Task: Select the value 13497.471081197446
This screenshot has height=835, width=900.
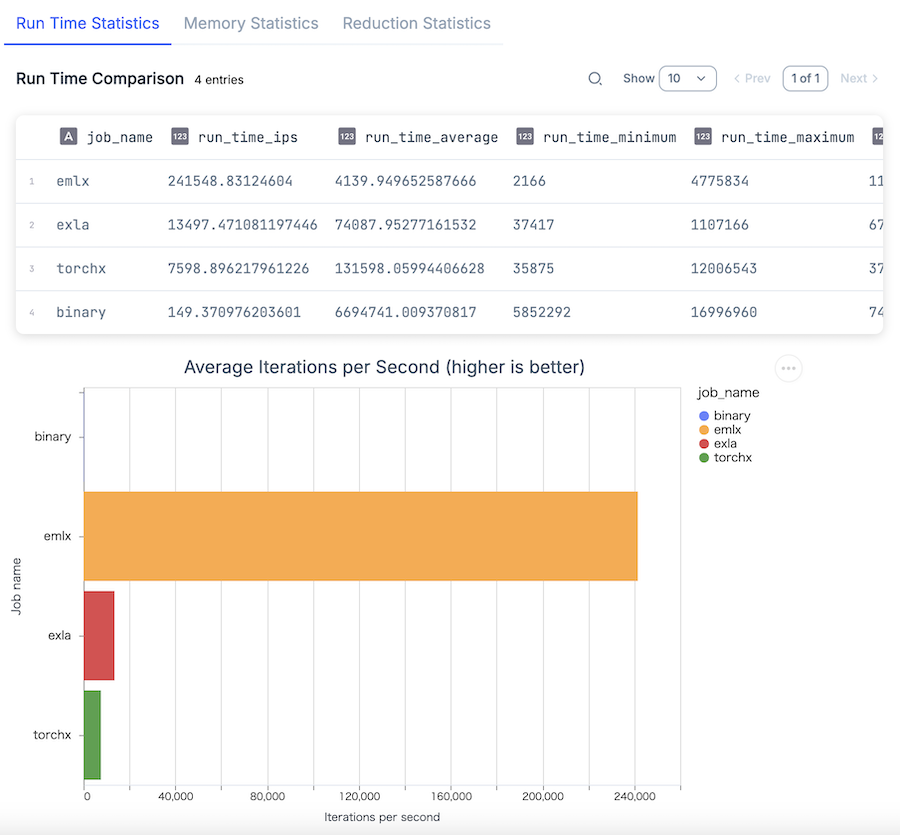Action: 242,225
